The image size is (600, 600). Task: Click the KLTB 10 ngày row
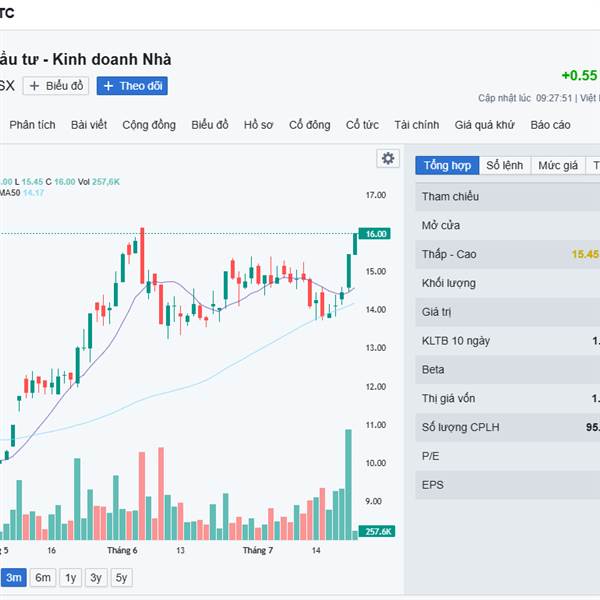coord(508,341)
